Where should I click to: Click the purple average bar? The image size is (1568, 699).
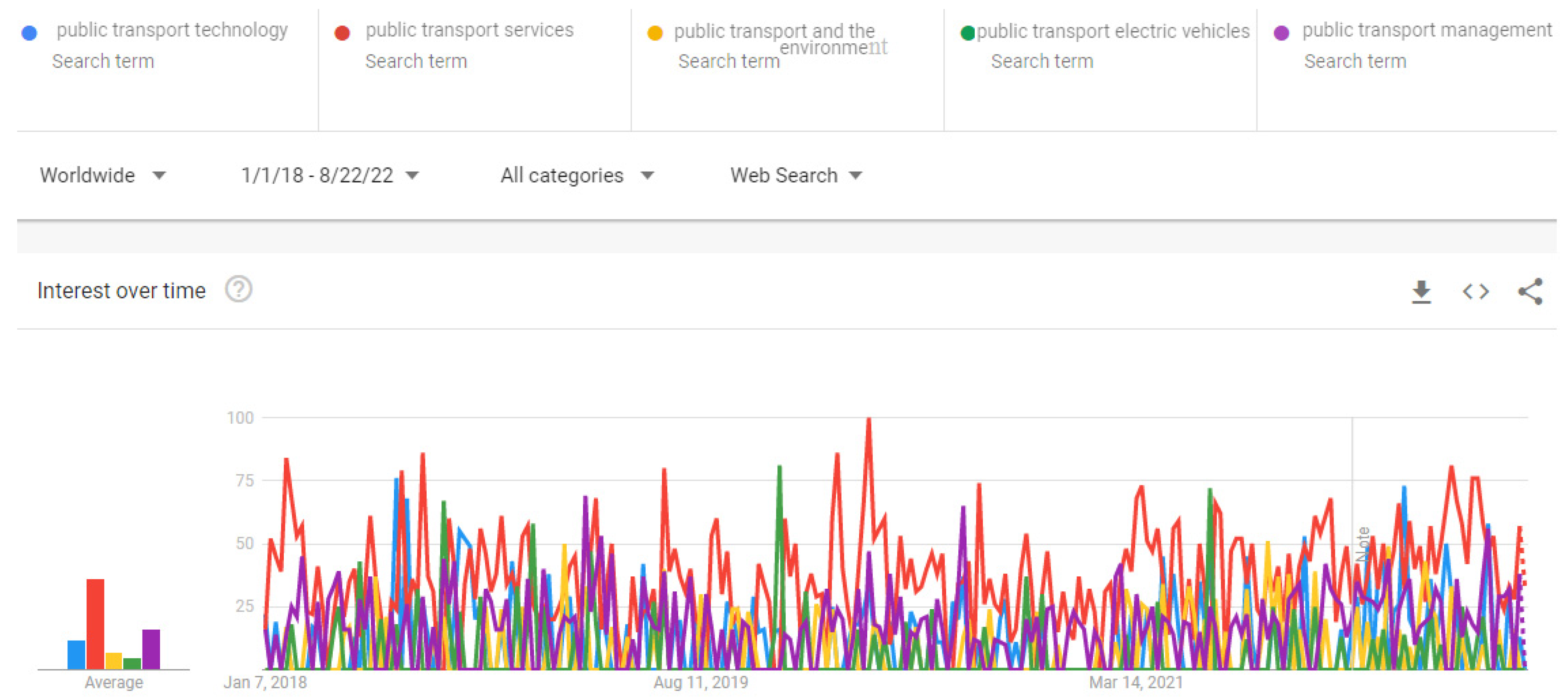pos(151,649)
